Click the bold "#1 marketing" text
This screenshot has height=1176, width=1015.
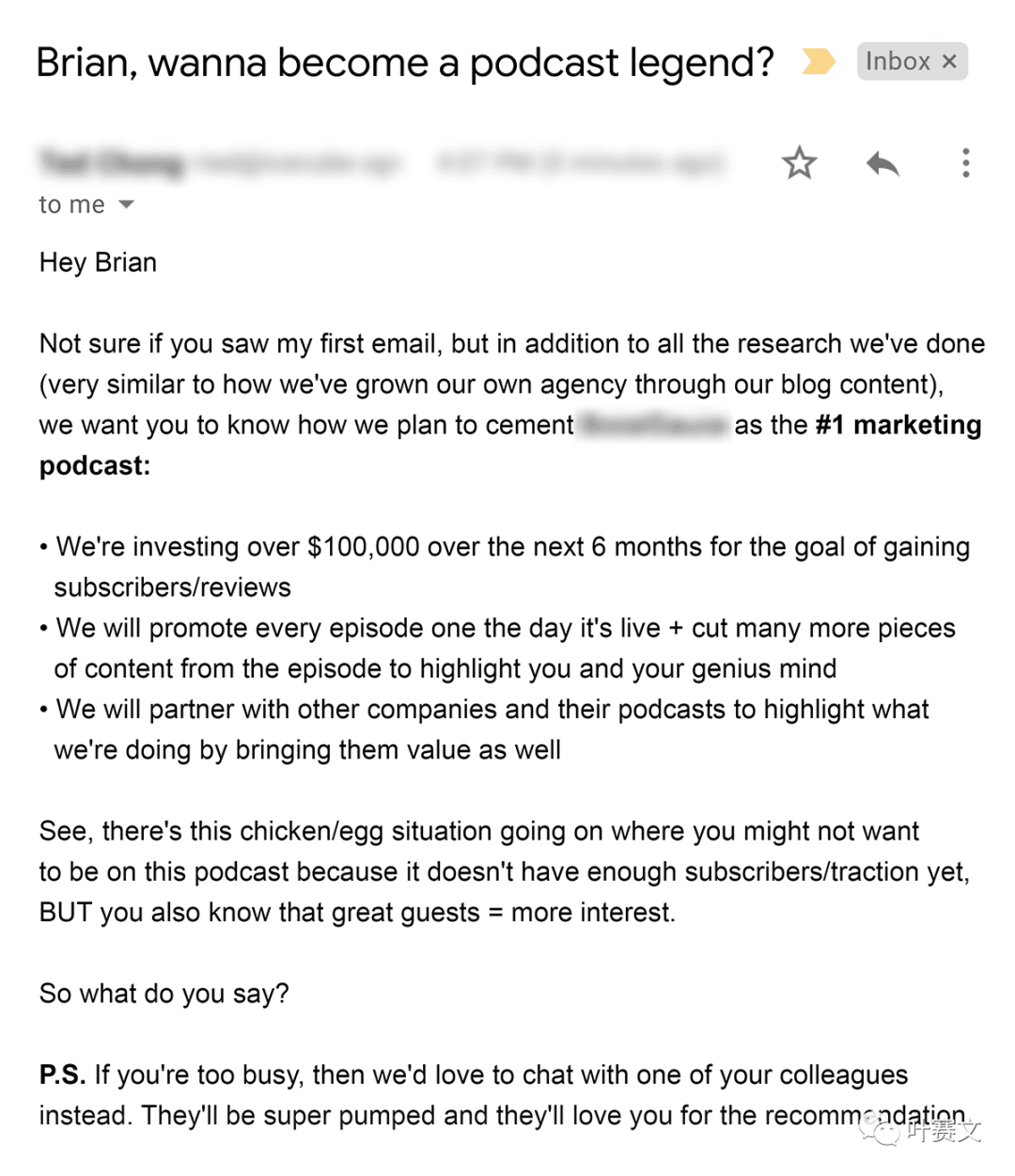click(898, 425)
